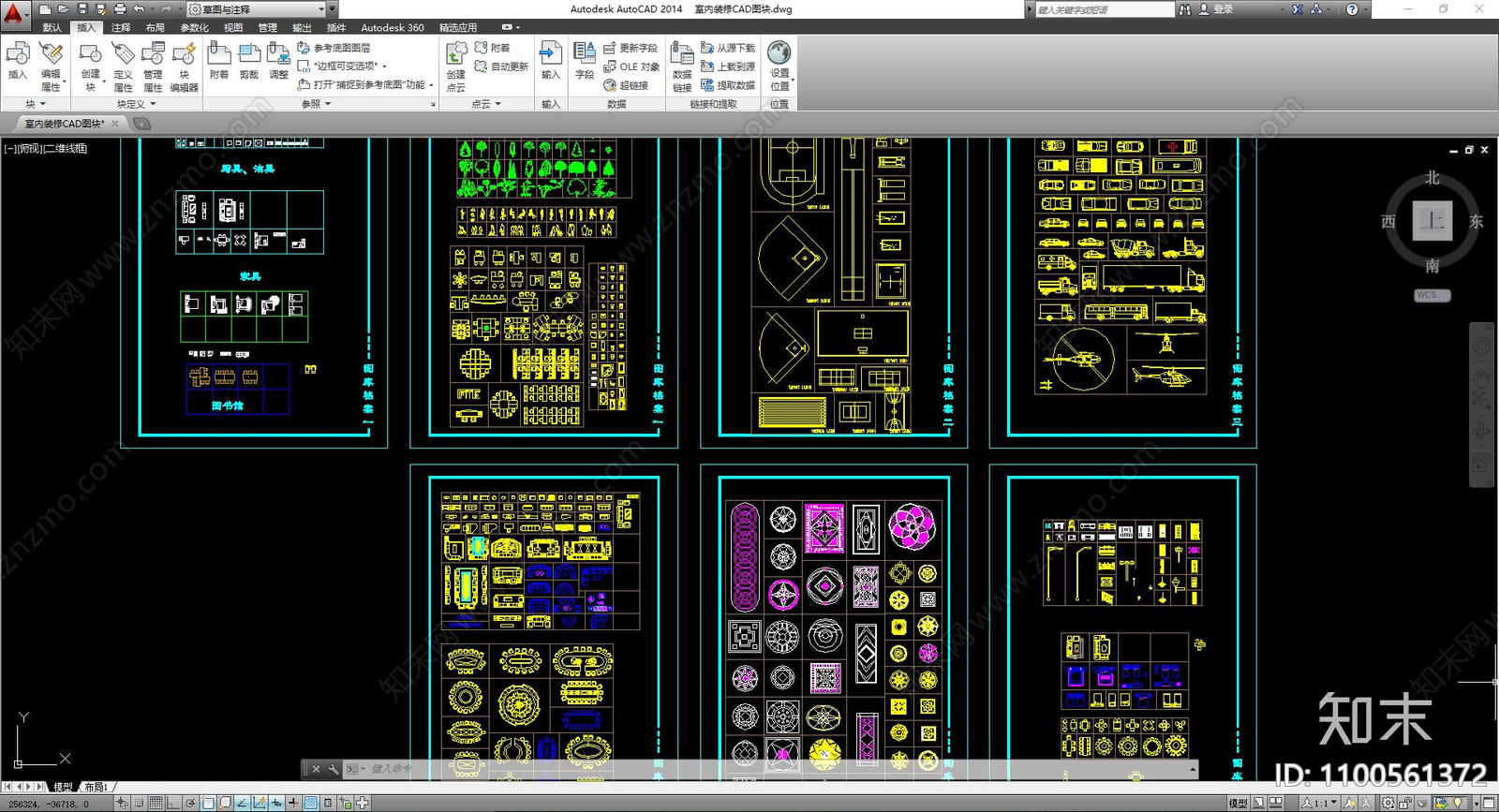This screenshot has height=812, width=1499.
Task: Click the steering wheel icon in navigation bar
Action: point(1481,346)
